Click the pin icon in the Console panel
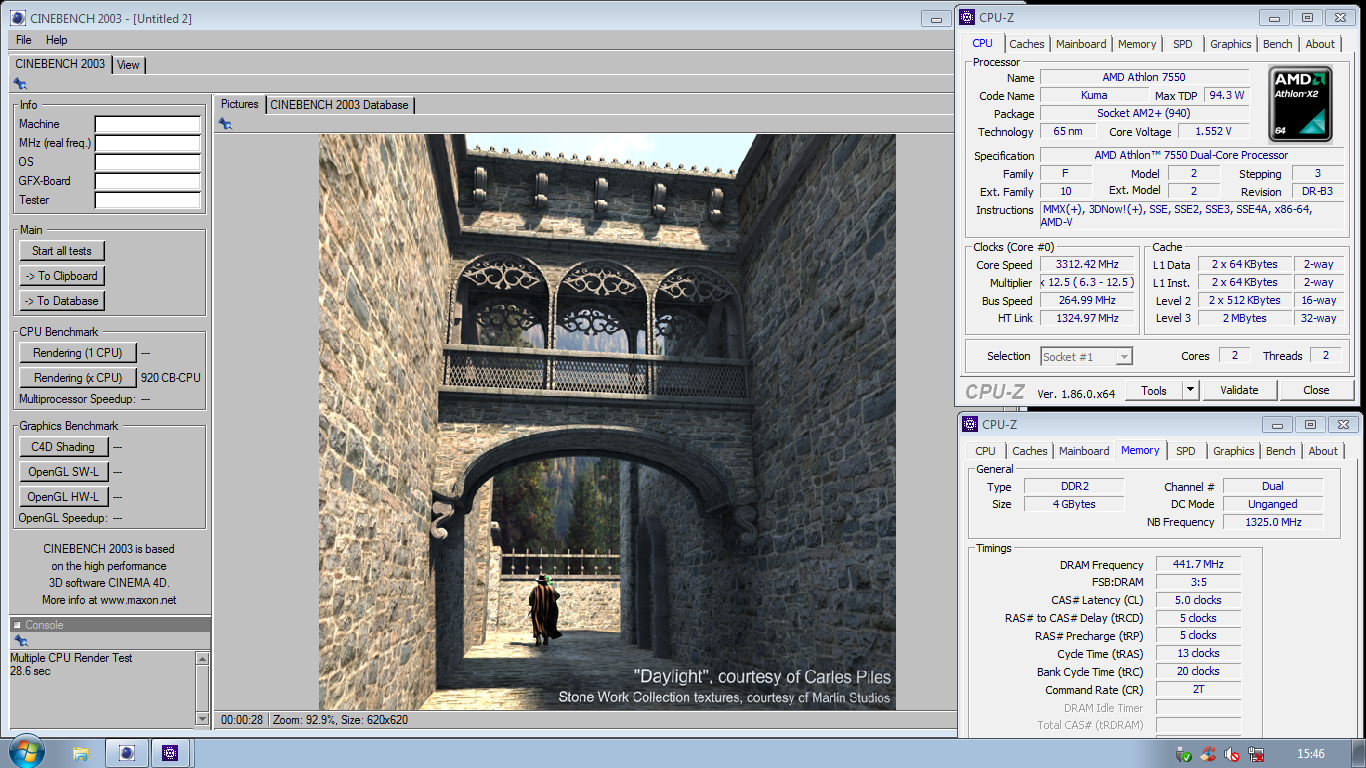Viewport: 1366px width, 768px height. tap(20, 640)
